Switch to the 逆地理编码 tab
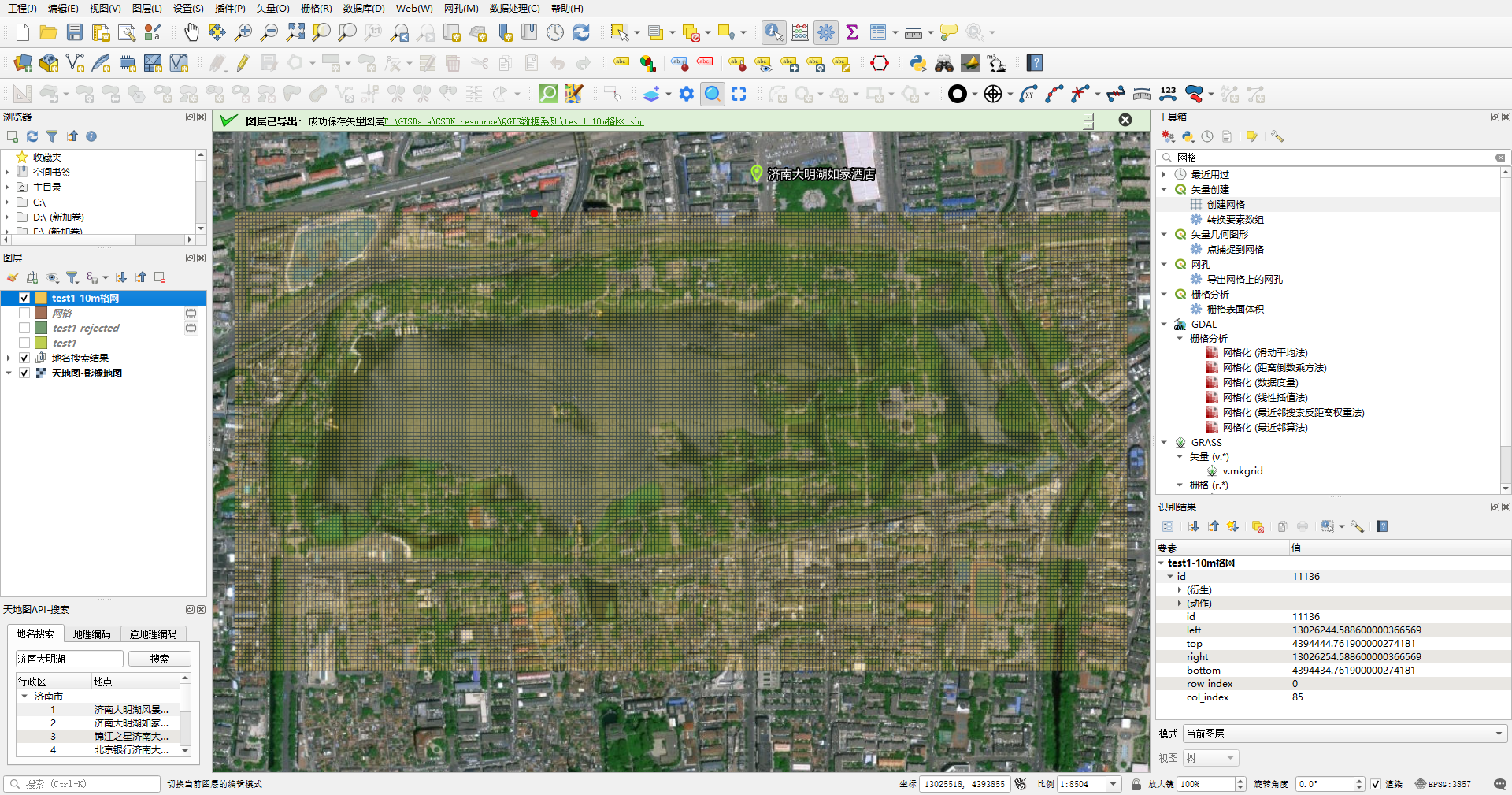1512x795 pixels. pos(154,633)
